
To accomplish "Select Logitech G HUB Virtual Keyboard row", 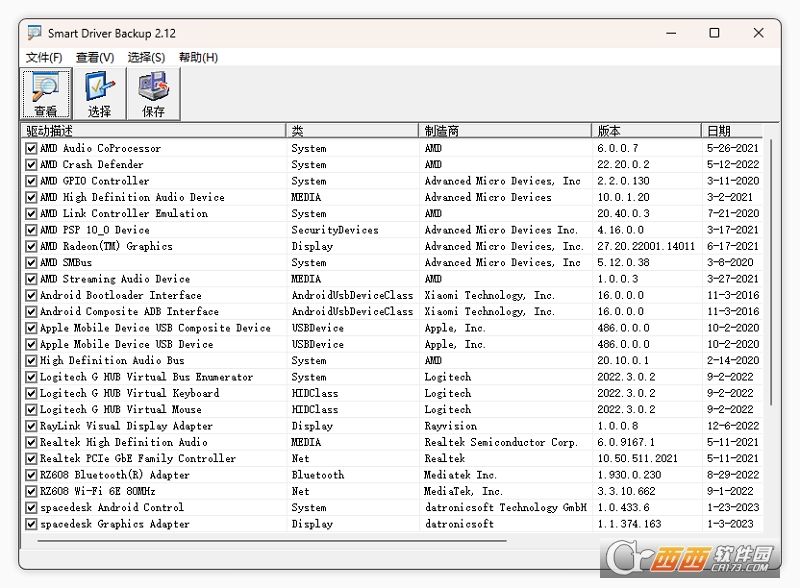I will click(392, 394).
